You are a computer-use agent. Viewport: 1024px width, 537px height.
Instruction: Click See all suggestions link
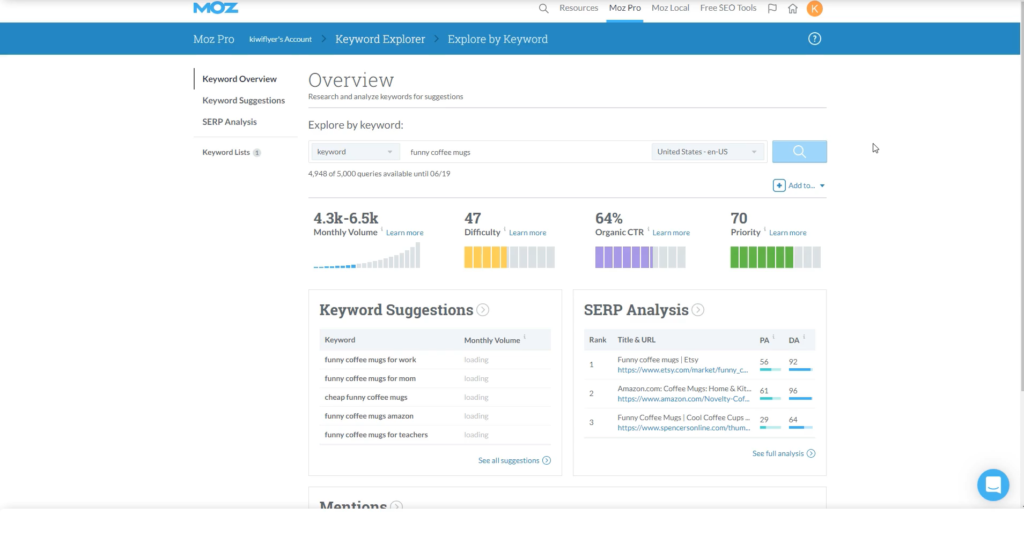(514, 461)
